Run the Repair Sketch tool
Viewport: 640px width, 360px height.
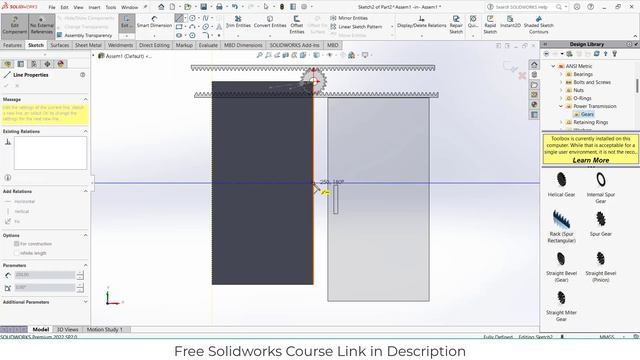[x=456, y=25]
